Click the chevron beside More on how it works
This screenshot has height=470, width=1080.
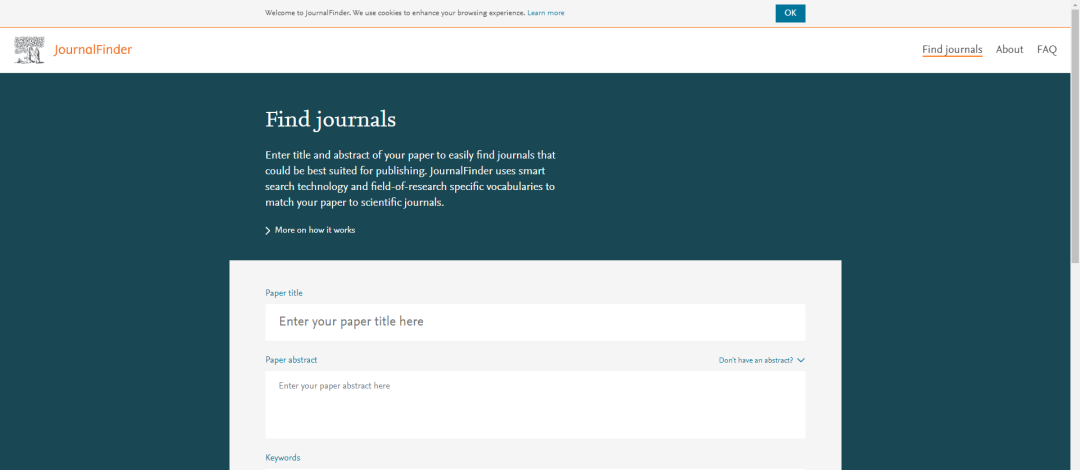click(x=268, y=231)
